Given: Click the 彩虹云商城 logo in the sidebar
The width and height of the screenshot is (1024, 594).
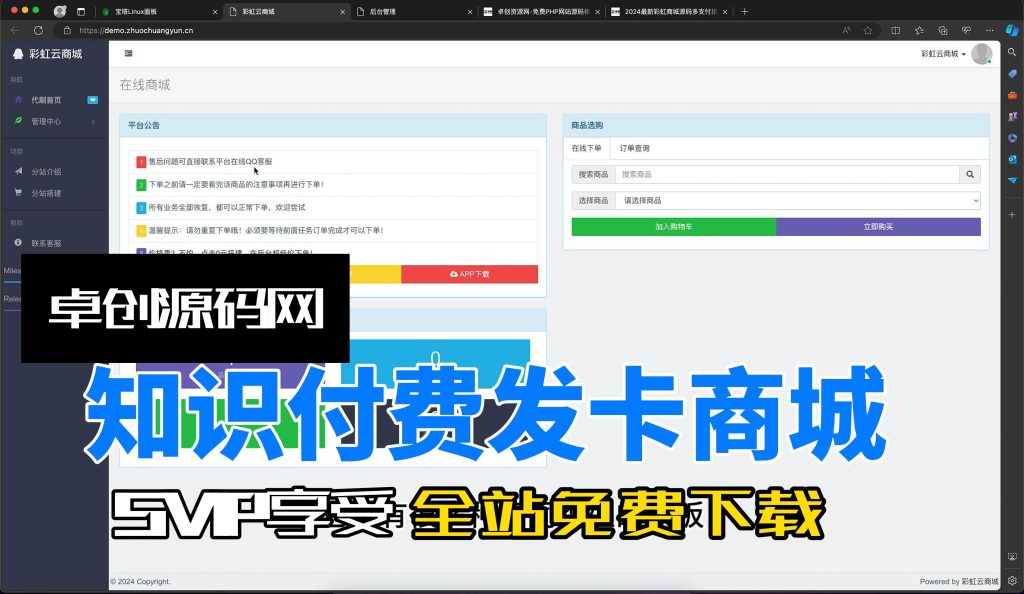Looking at the screenshot, I should coord(48,54).
